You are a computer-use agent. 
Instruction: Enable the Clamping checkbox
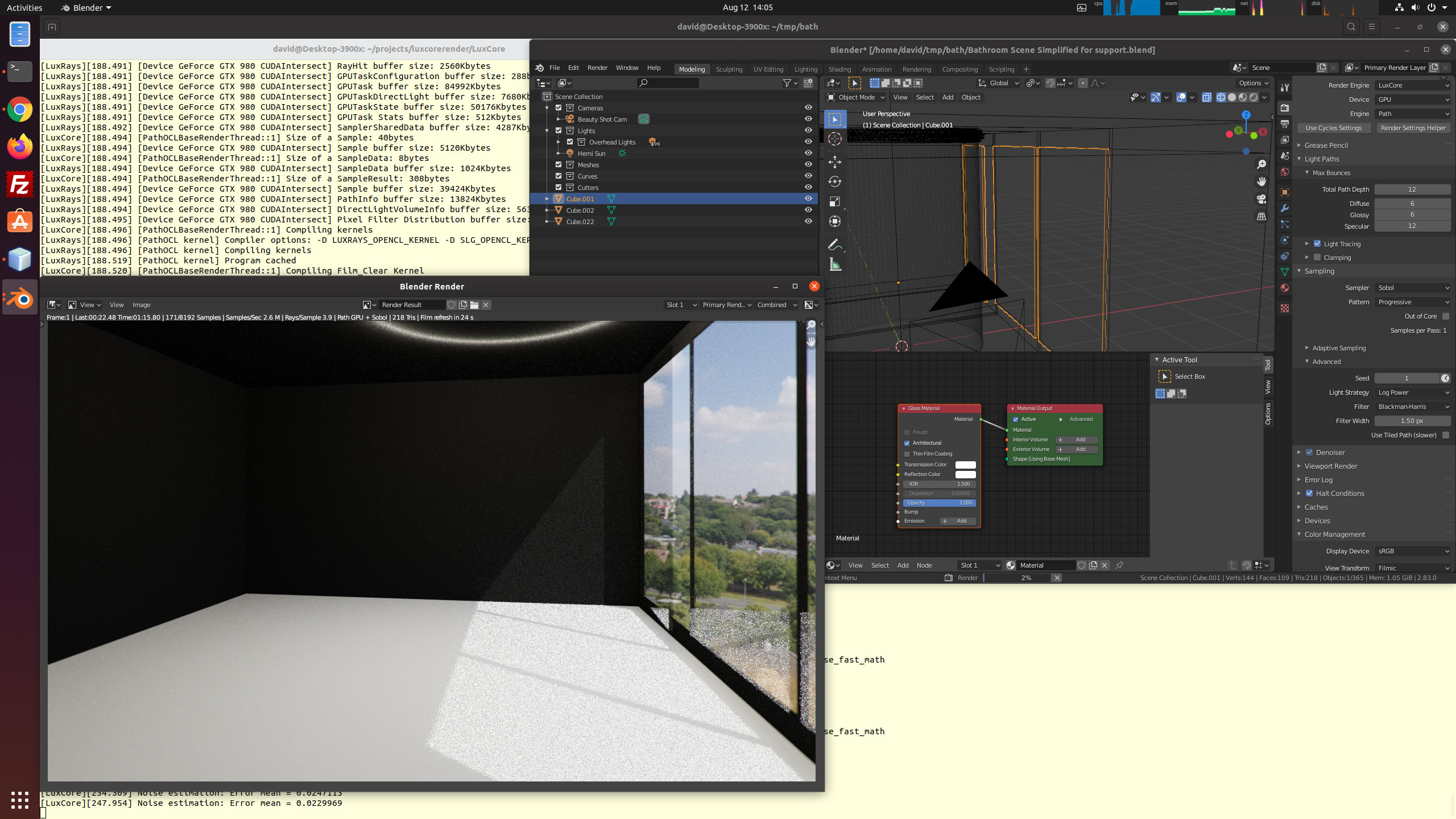pos(1317,258)
